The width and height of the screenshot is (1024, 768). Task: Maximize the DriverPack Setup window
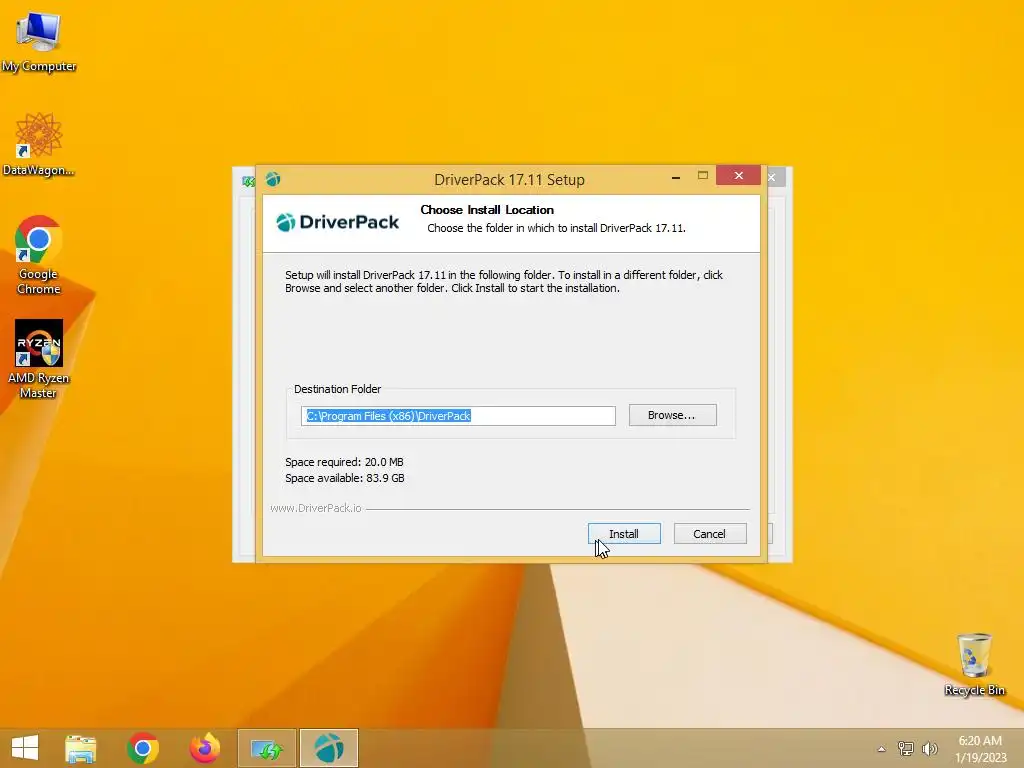tap(703, 176)
